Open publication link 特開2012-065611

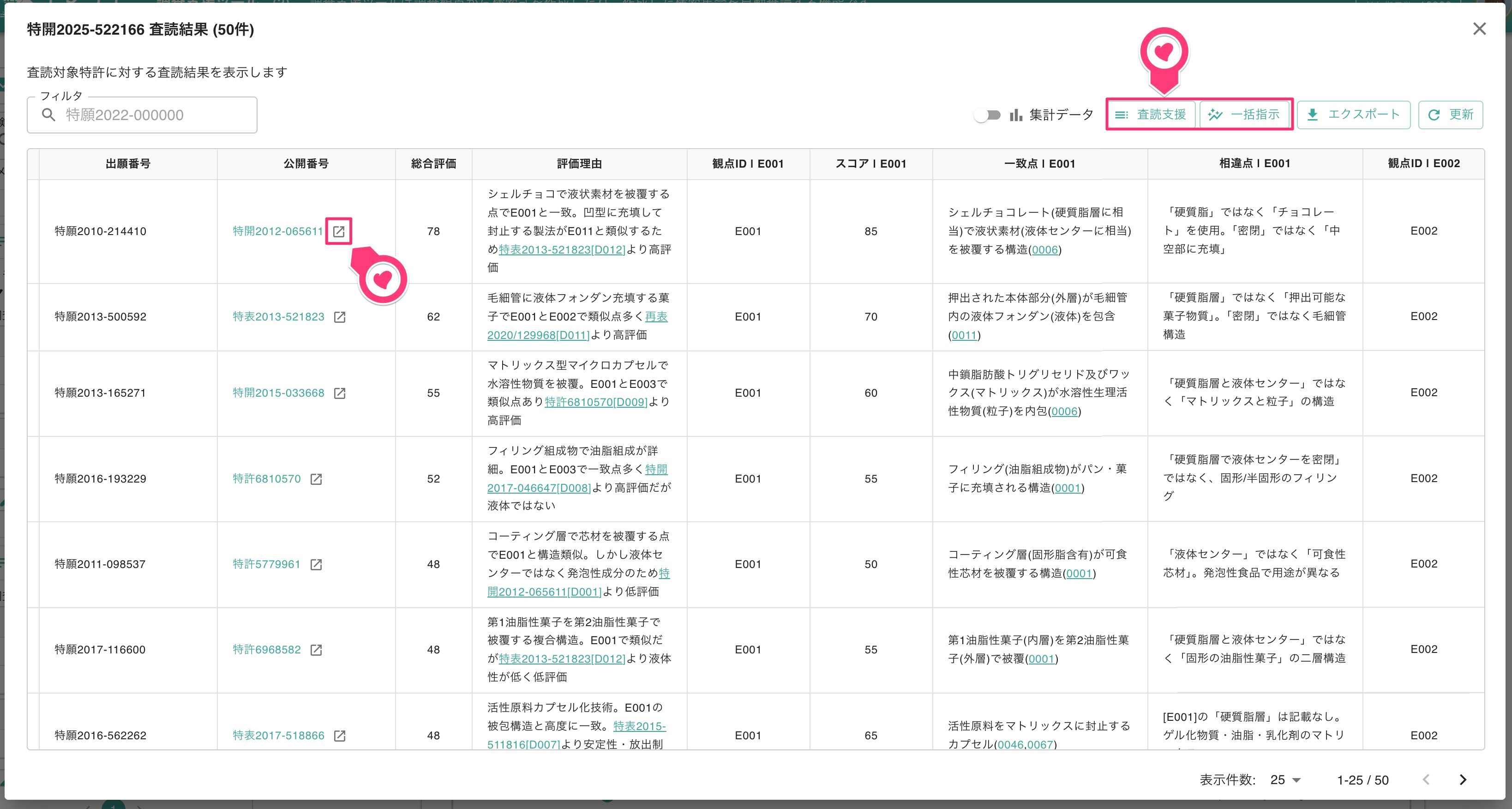pos(278,231)
